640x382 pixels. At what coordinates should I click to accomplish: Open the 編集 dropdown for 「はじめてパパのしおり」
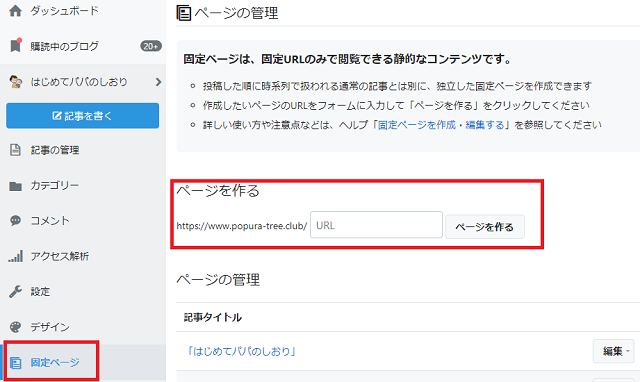coord(613,351)
